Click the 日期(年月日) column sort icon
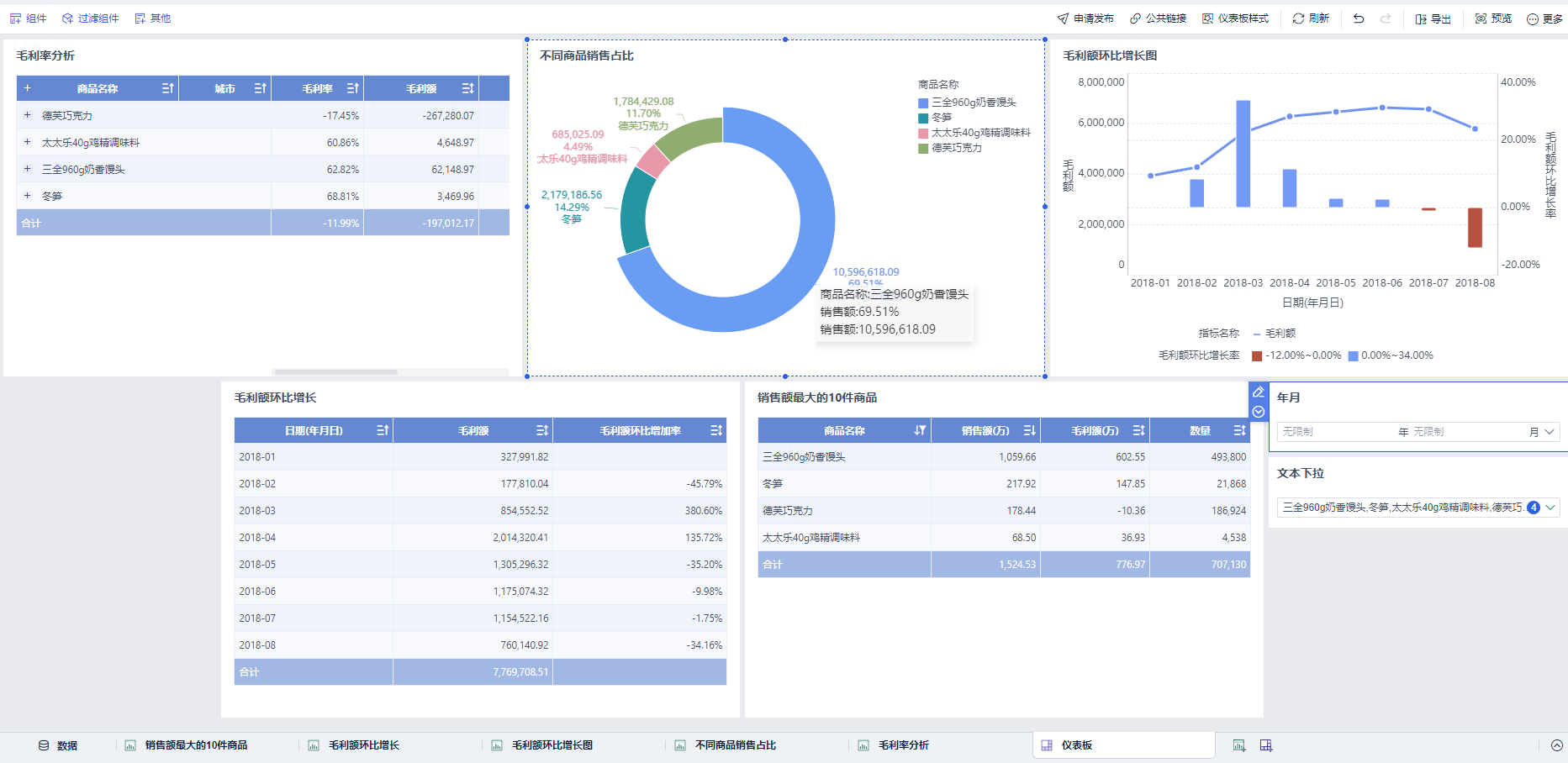This screenshot has height=763, width=1568. click(x=383, y=430)
